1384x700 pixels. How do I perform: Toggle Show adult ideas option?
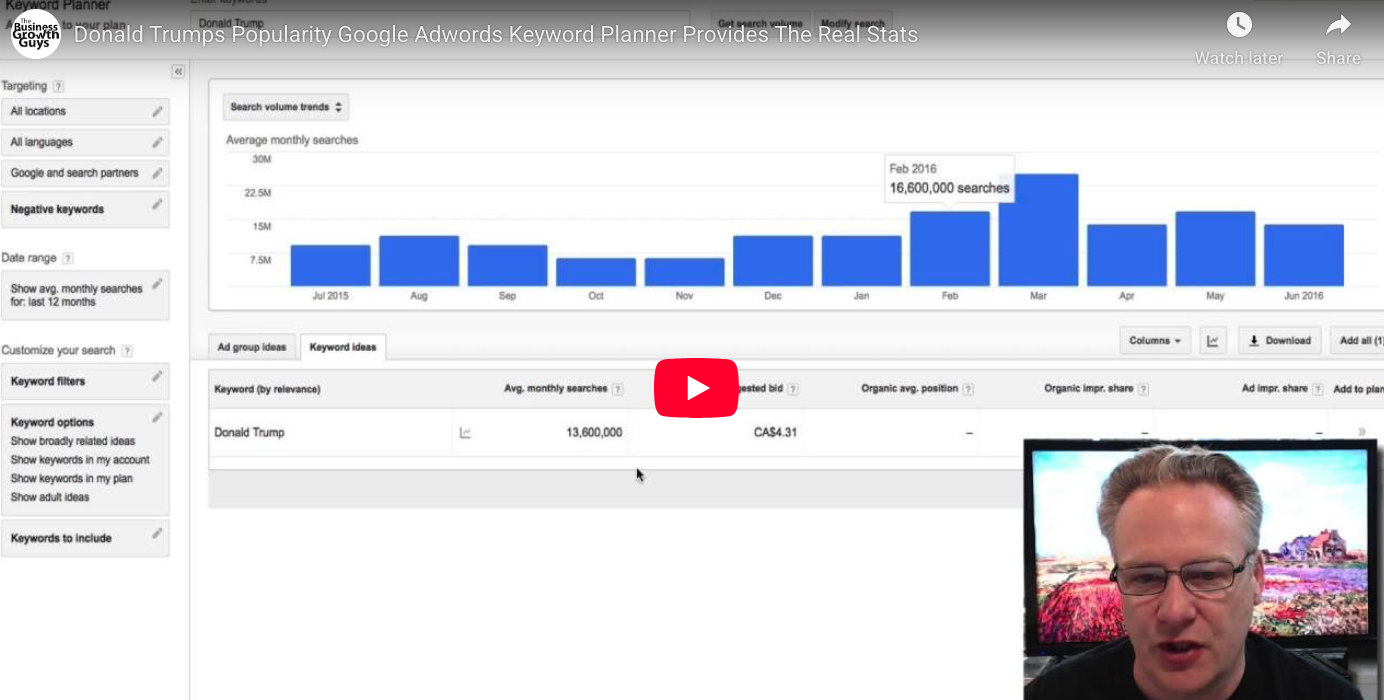tap(50, 497)
